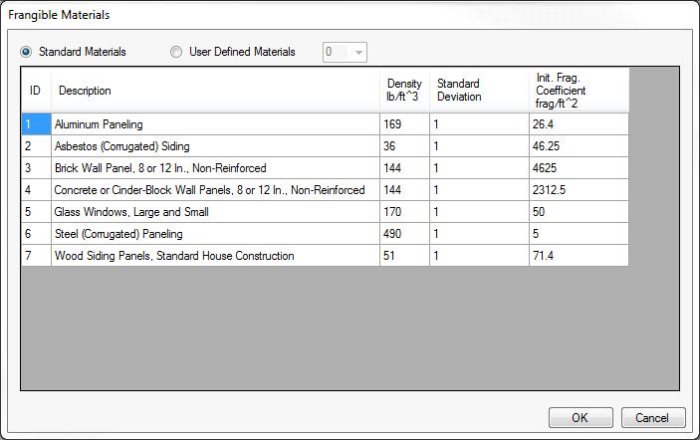
Task: Select the Wood Siding Panels row
Action: point(214,256)
